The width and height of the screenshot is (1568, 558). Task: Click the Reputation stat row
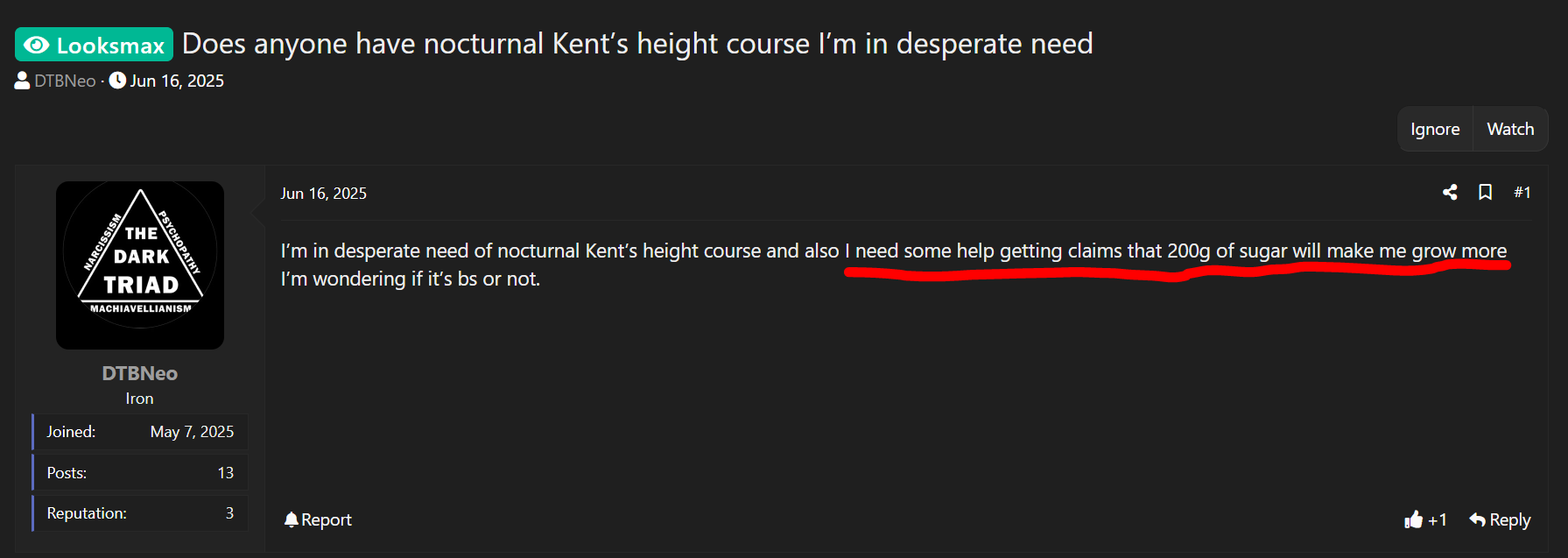[x=140, y=513]
